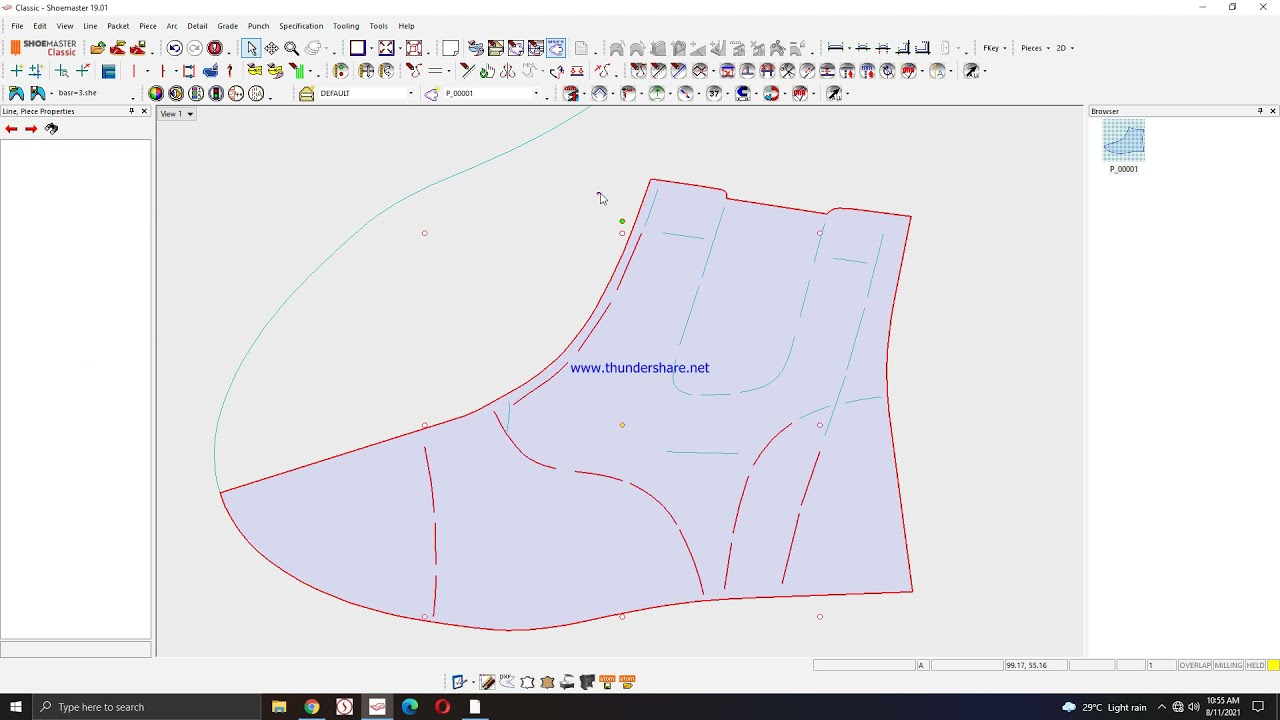1280x720 pixels.
Task: Click the traffic light display icon
Action: [216, 93]
